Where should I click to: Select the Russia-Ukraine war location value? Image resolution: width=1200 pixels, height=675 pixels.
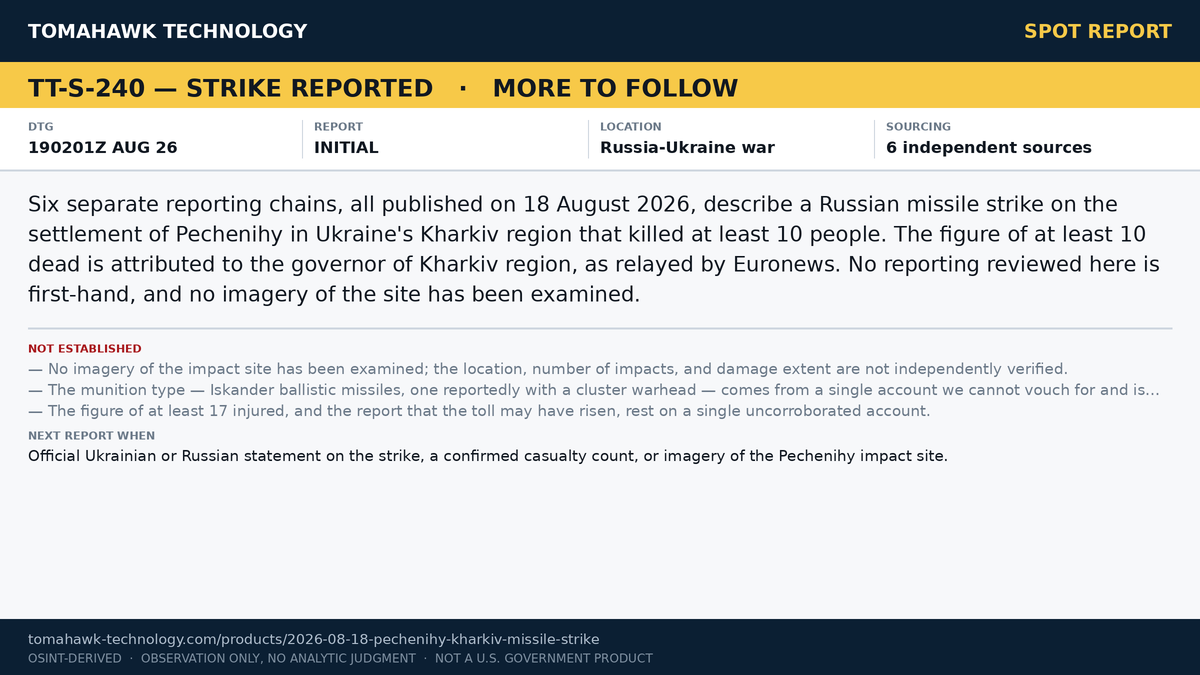tap(687, 147)
